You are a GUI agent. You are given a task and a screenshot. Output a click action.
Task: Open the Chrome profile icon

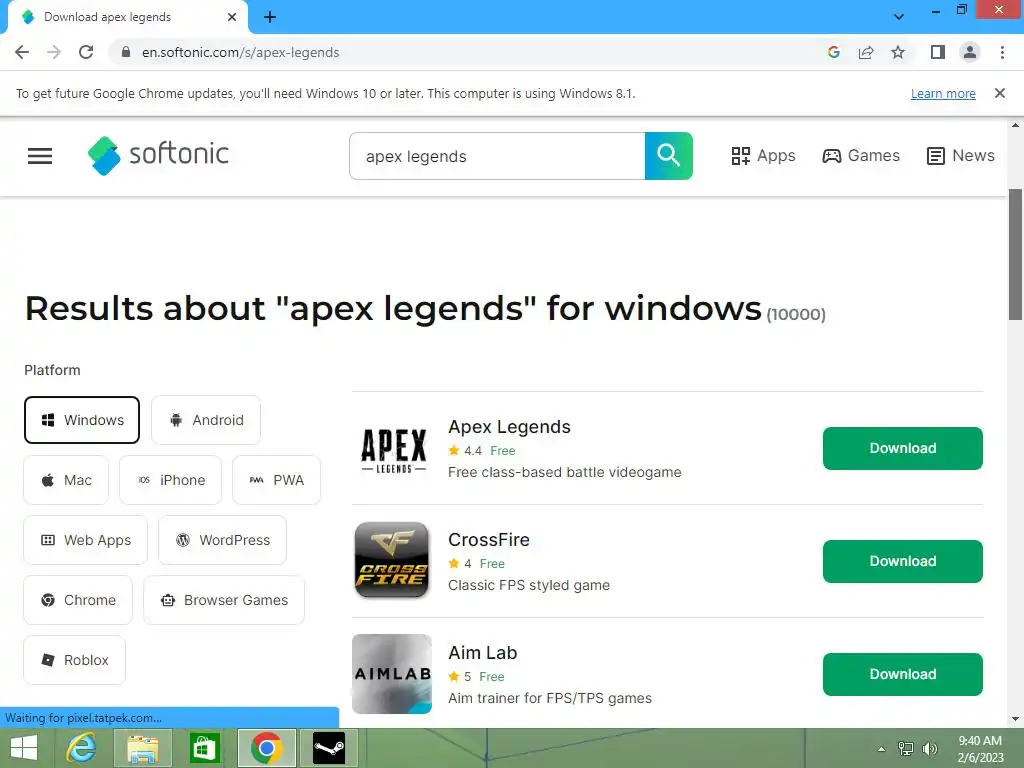(970, 52)
